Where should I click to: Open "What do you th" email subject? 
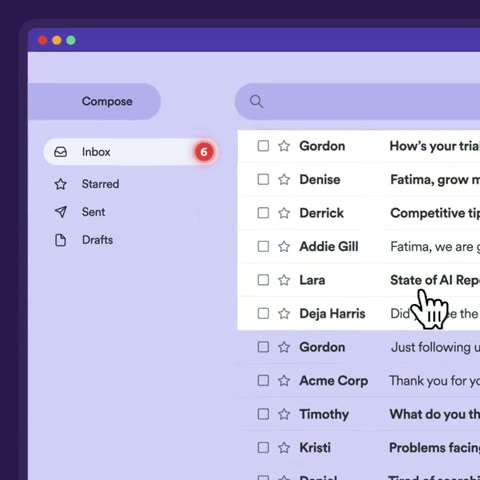(435, 414)
